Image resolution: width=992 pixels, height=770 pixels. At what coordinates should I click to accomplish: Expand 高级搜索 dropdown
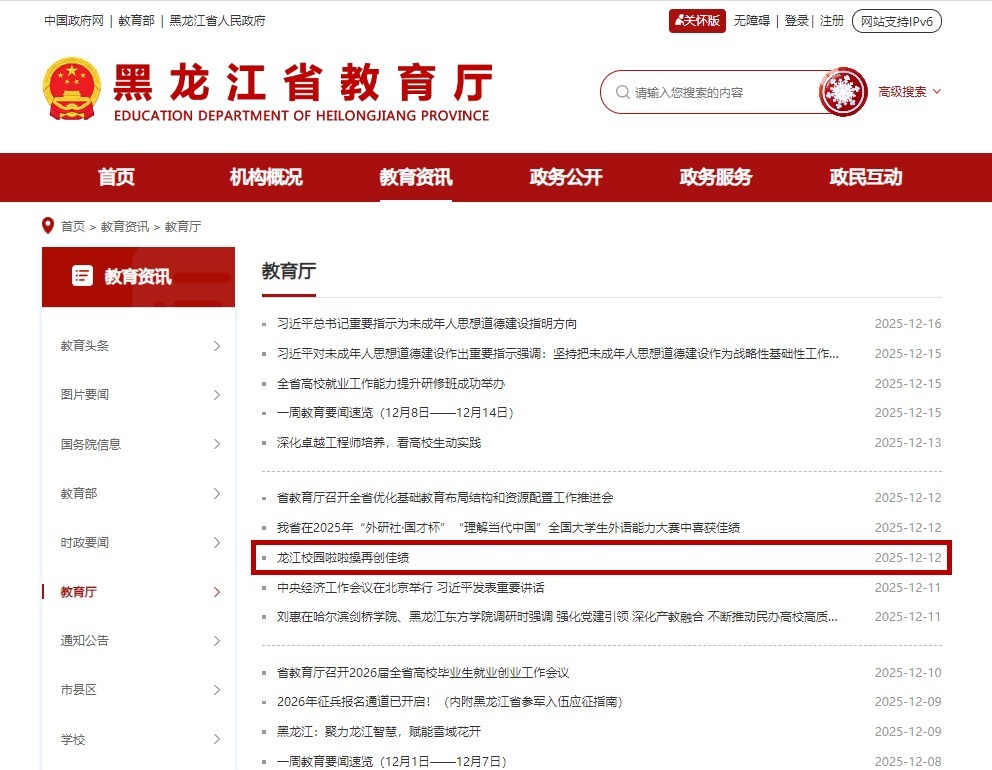909,92
